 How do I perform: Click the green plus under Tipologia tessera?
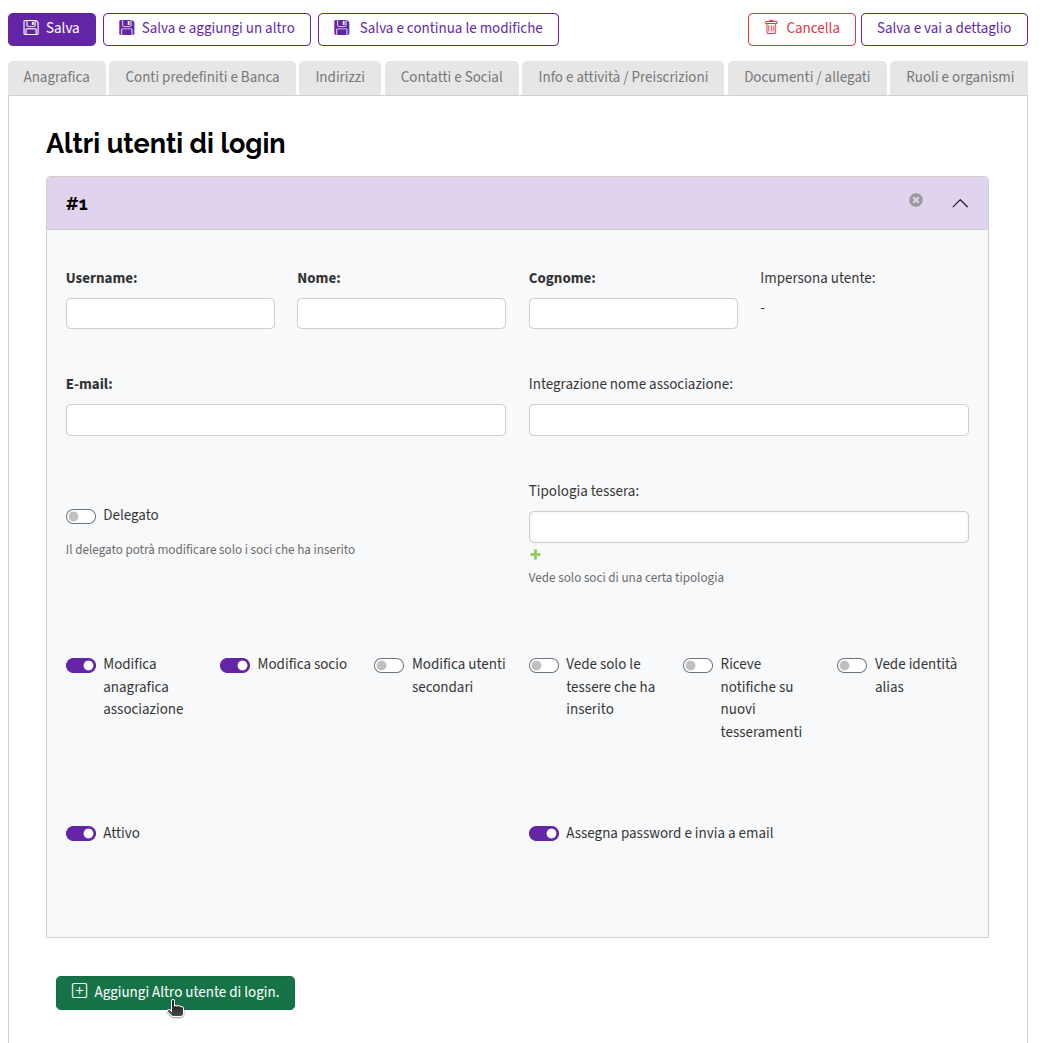535,554
